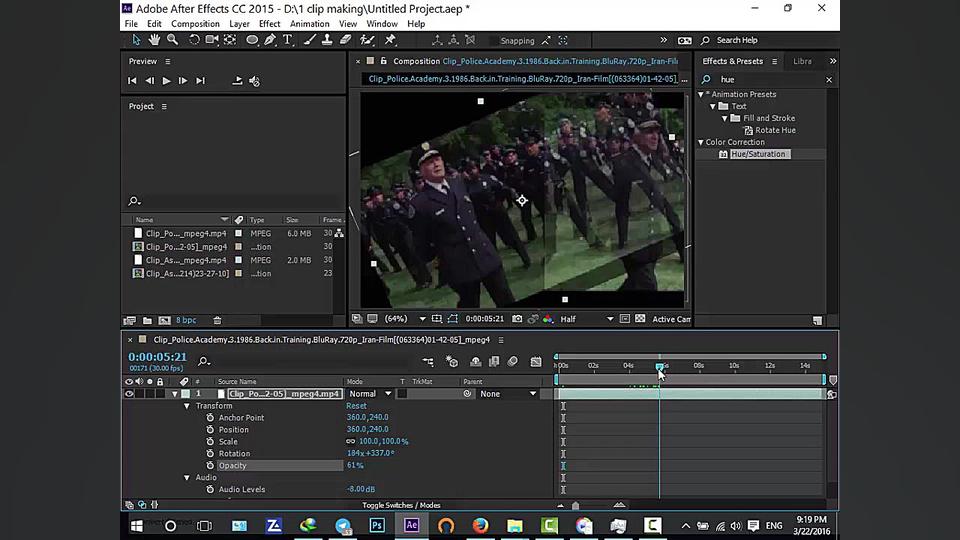This screenshot has height=540, width=960.
Task: Open the Normal blending mode dropdown
Action: coord(368,394)
